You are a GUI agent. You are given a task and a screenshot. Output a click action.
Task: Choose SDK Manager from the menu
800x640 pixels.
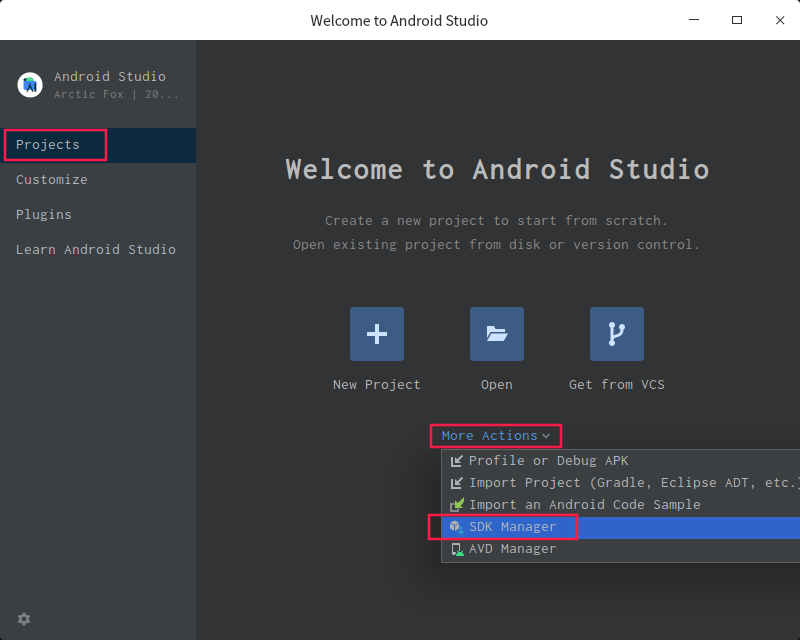(513, 527)
